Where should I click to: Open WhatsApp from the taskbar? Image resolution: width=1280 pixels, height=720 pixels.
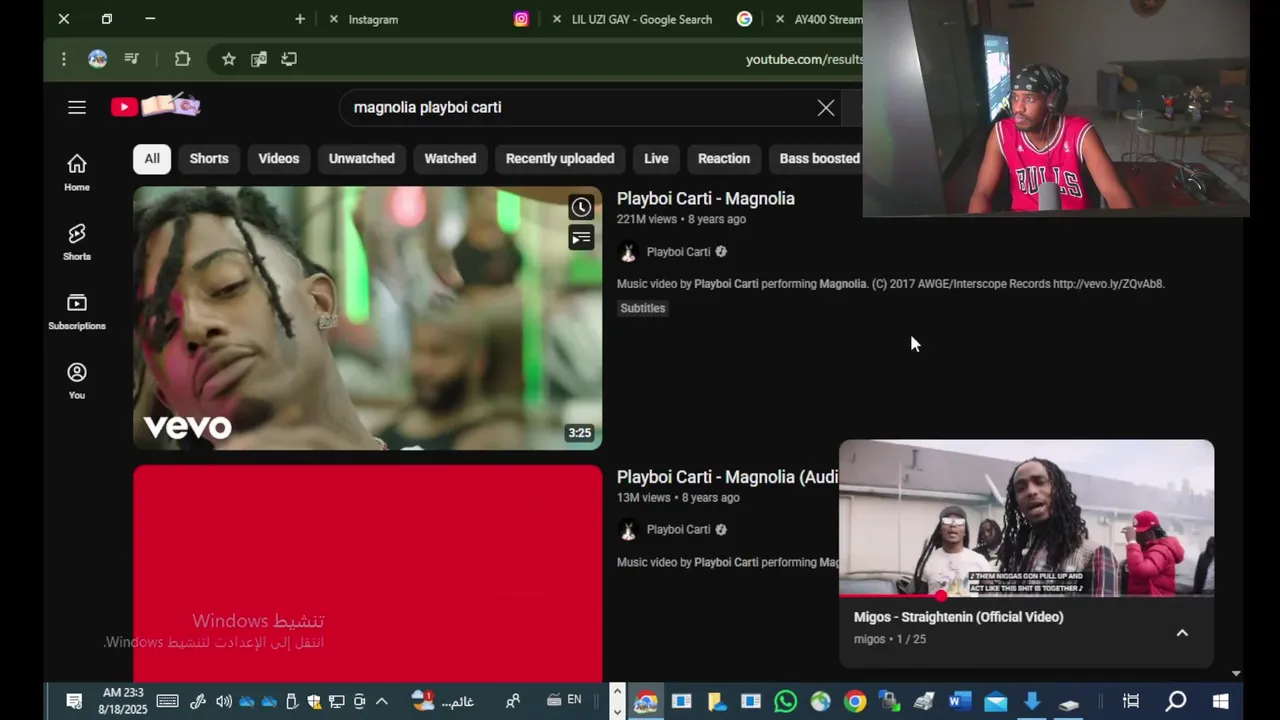coord(786,702)
